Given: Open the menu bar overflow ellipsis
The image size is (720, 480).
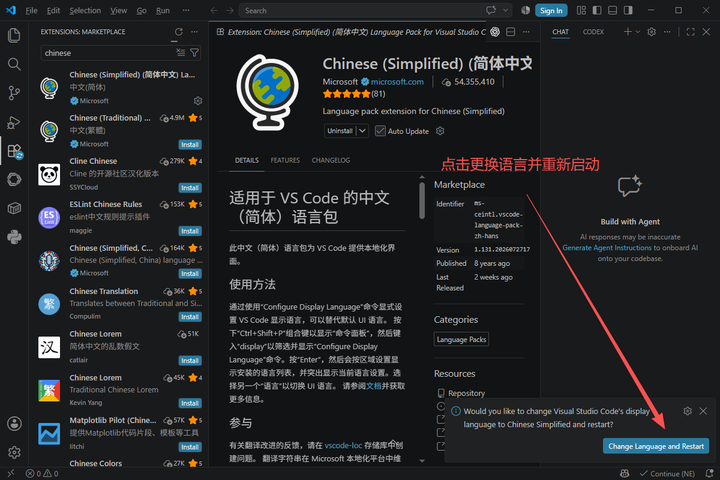Looking at the screenshot, I should (x=186, y=10).
